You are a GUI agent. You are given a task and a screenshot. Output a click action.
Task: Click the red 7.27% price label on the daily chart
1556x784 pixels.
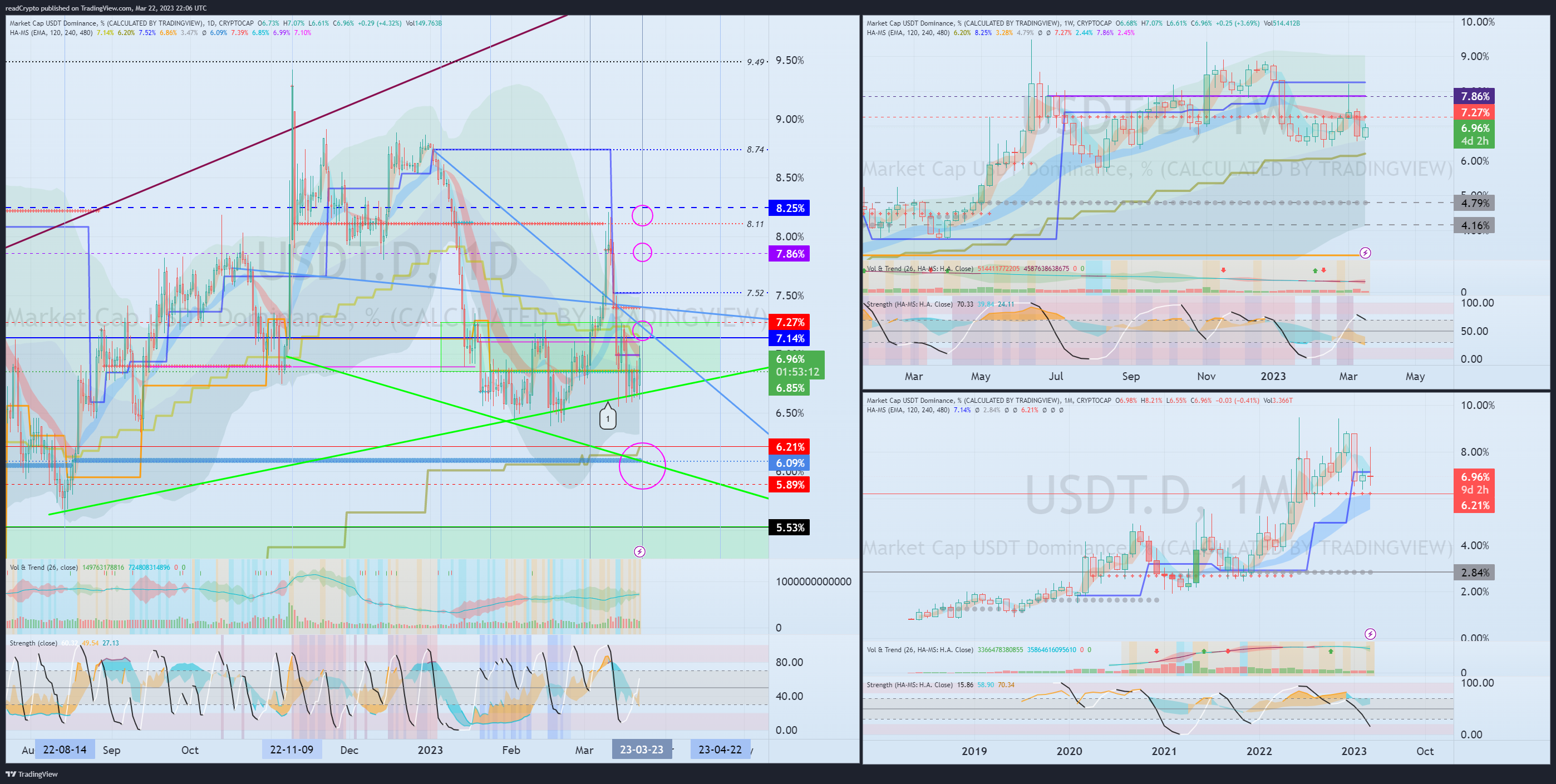790,322
